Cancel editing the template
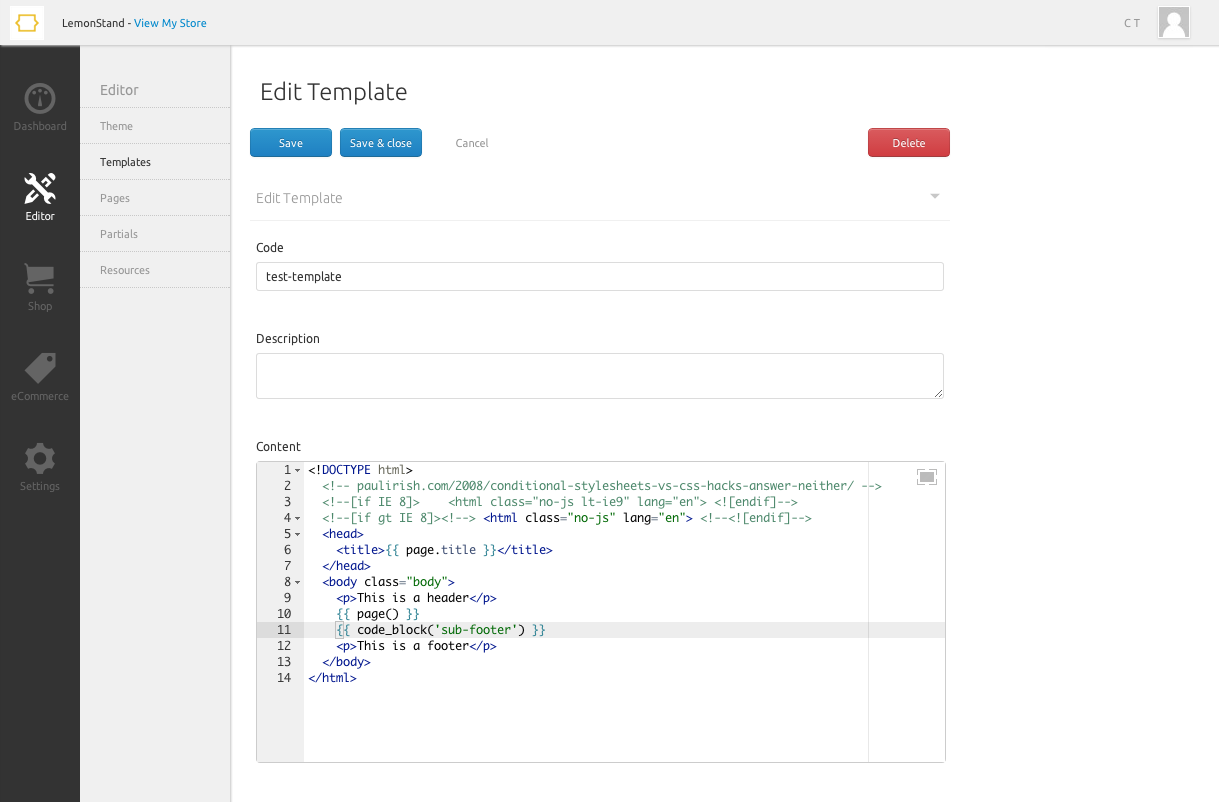 [x=472, y=143]
